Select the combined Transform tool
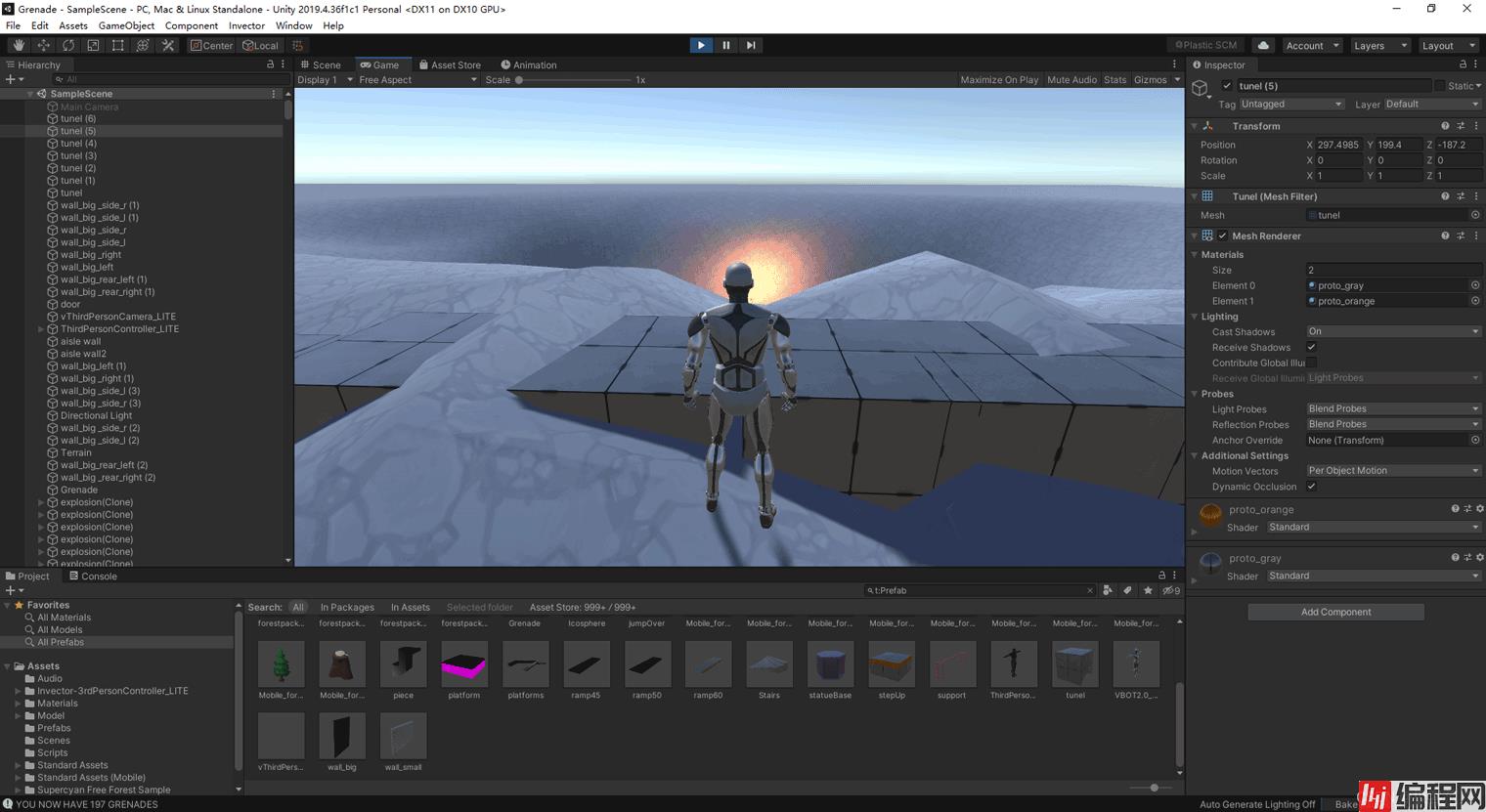The image size is (1486, 812). [143, 45]
